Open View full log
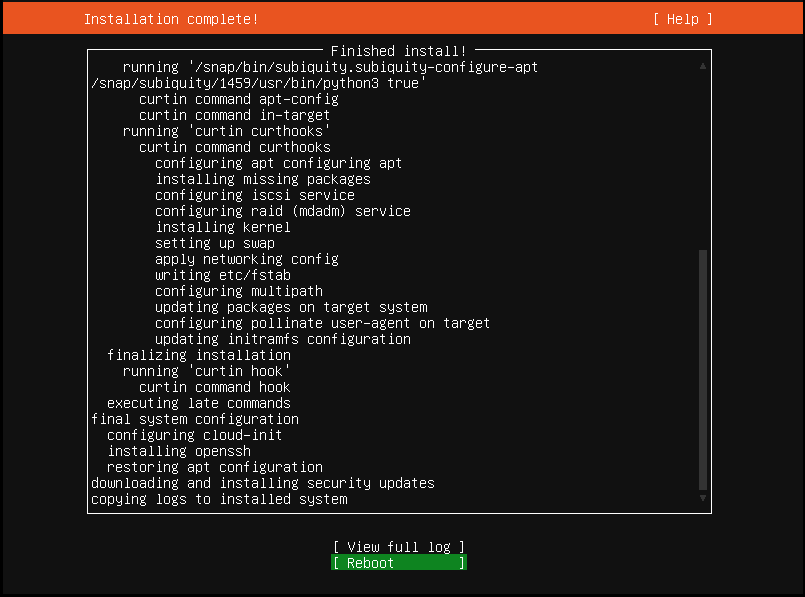The width and height of the screenshot is (805, 597). 397,546
